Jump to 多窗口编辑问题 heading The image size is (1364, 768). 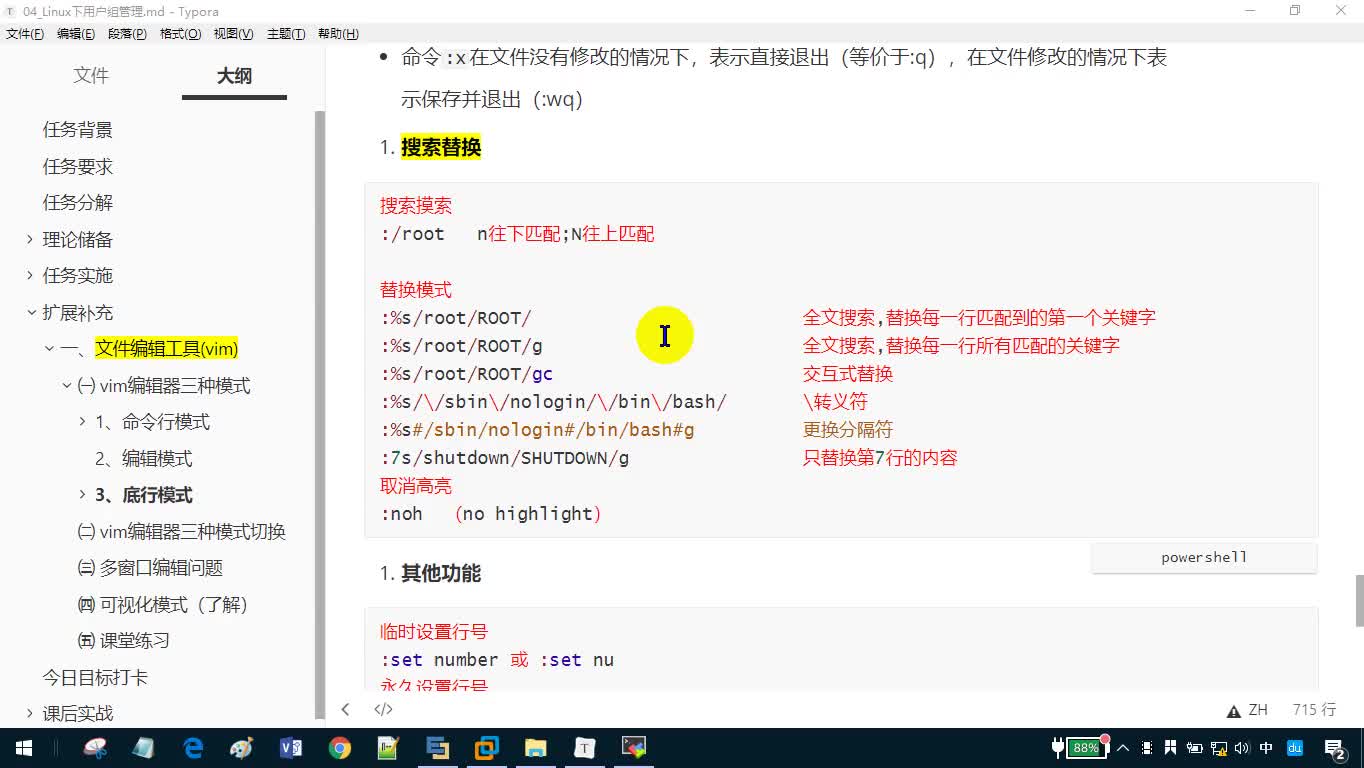pyautogui.click(x=150, y=568)
